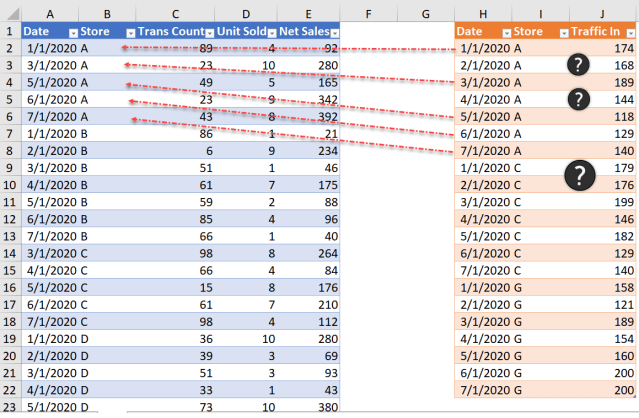Click Traffic In value 174

(x=602, y=48)
